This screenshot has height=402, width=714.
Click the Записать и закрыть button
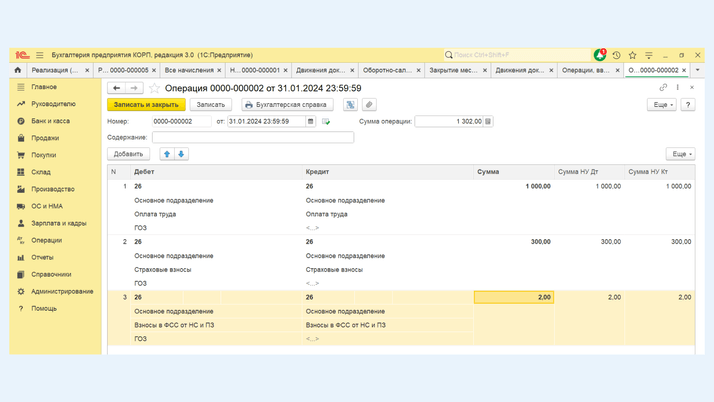[146, 104]
